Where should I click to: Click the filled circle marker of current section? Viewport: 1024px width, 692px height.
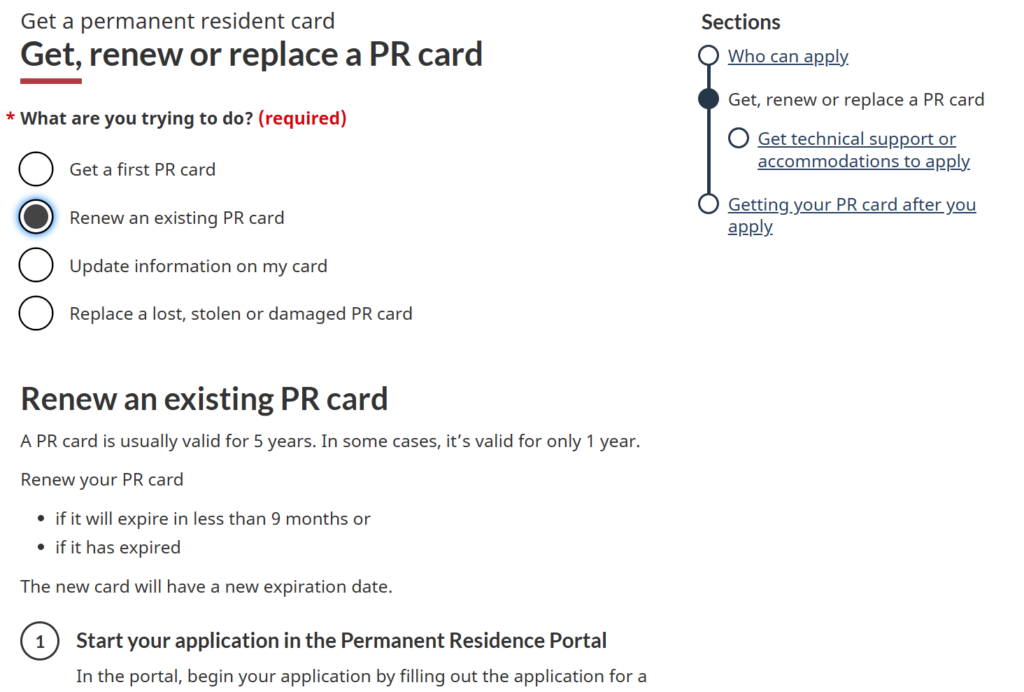(x=708, y=99)
